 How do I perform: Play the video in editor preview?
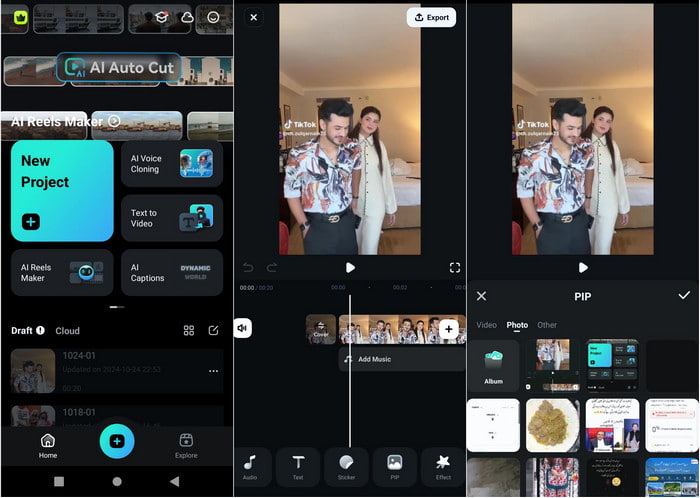coord(350,268)
